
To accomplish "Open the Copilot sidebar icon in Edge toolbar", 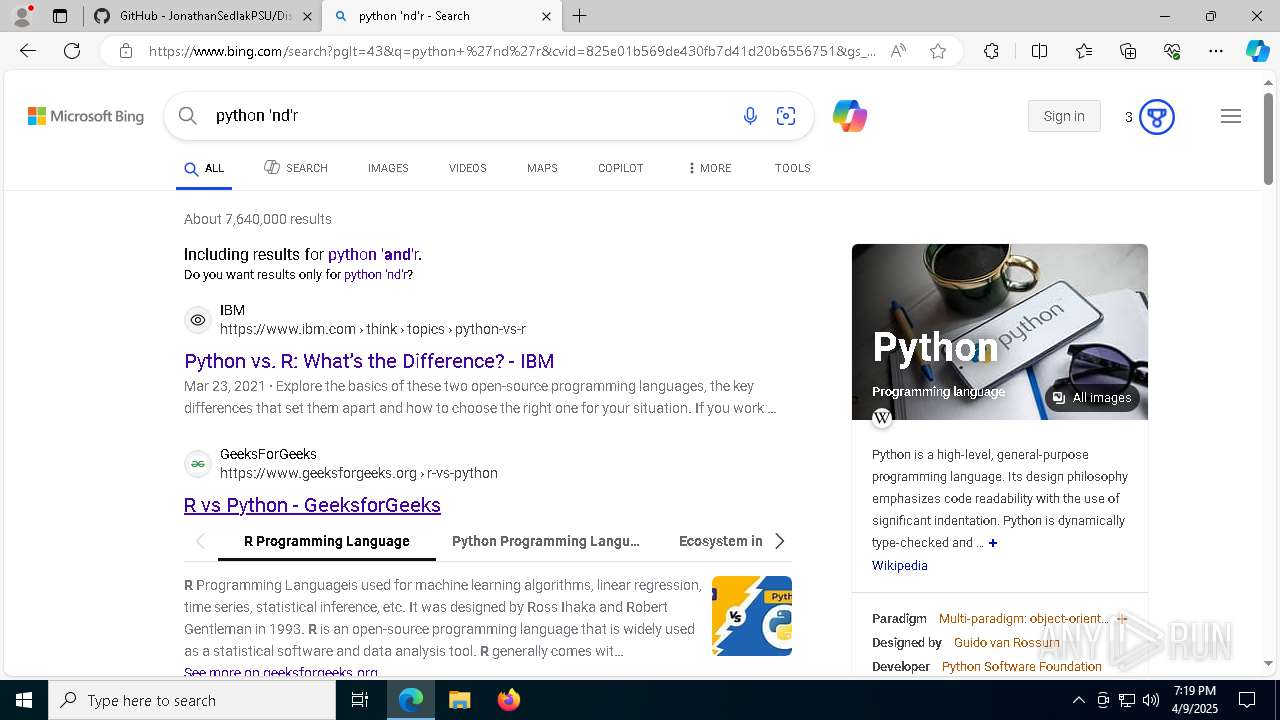I will click(x=1257, y=51).
